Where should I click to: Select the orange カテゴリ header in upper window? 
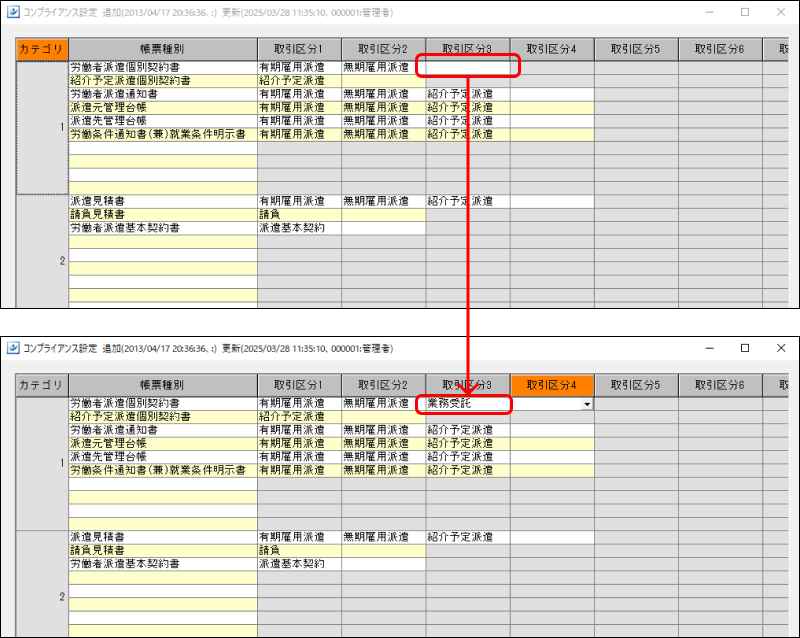41,49
